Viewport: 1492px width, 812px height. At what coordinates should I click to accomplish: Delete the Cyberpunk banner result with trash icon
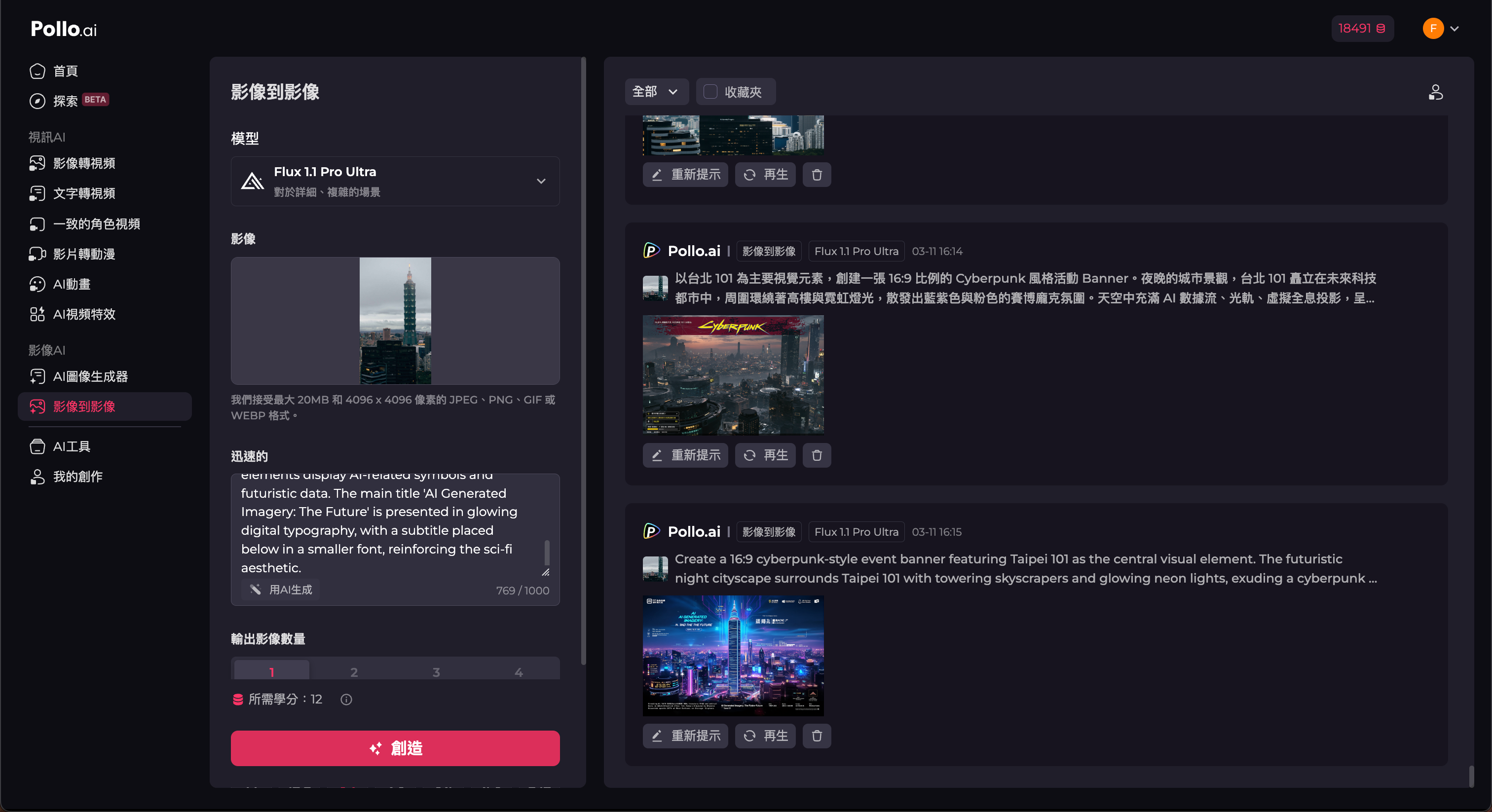click(x=817, y=455)
